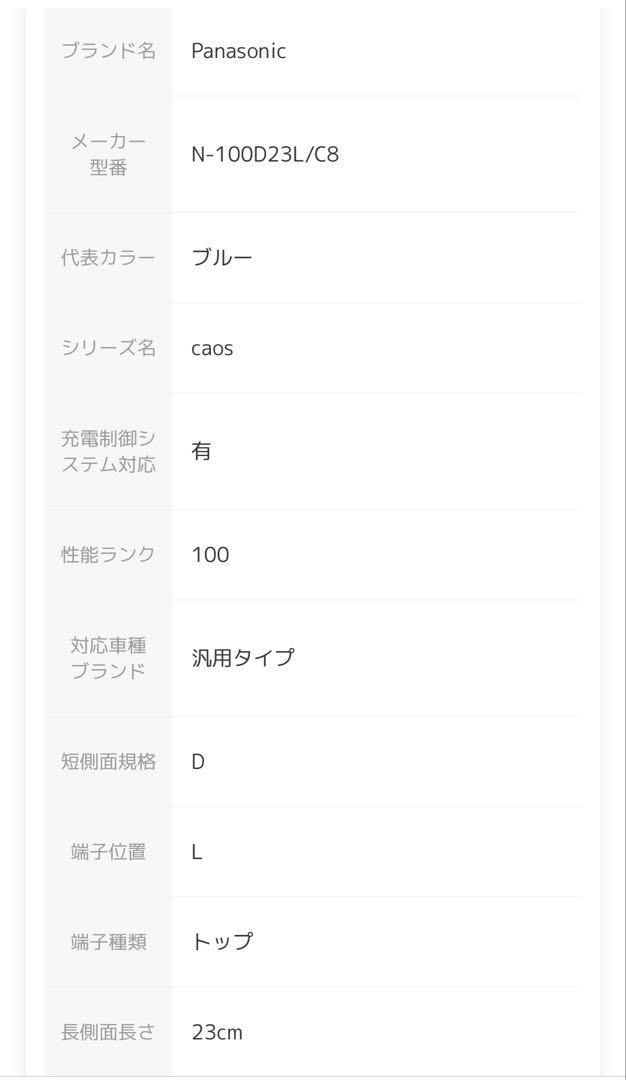Select the 代表カラー label

pyautogui.click(x=109, y=258)
